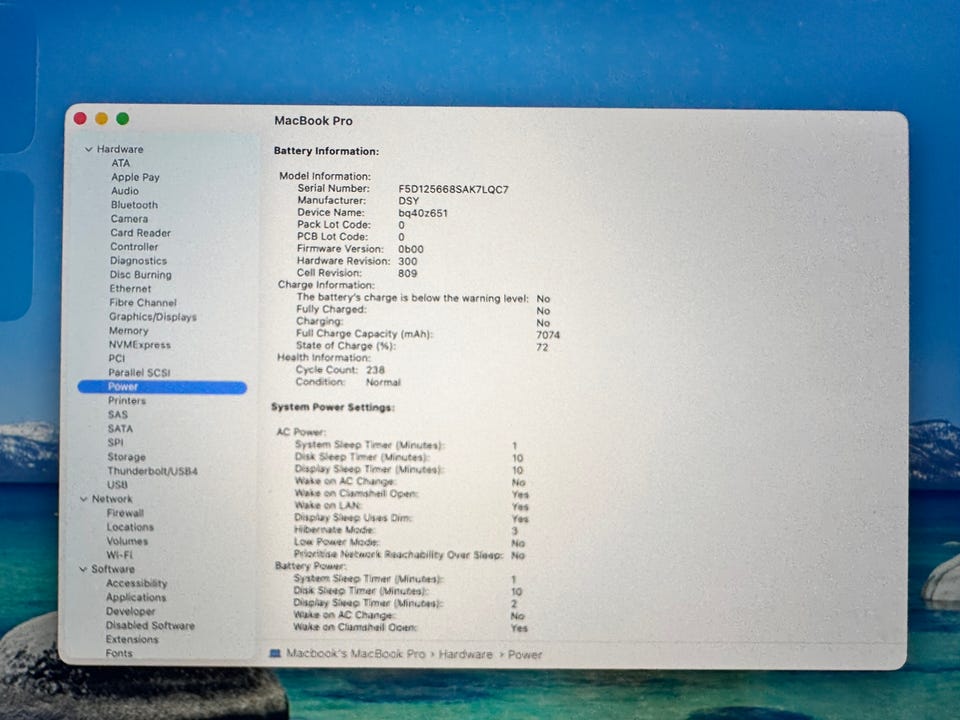The width and height of the screenshot is (960, 720).
Task: Open the SAS hardware item
Action: 118,415
